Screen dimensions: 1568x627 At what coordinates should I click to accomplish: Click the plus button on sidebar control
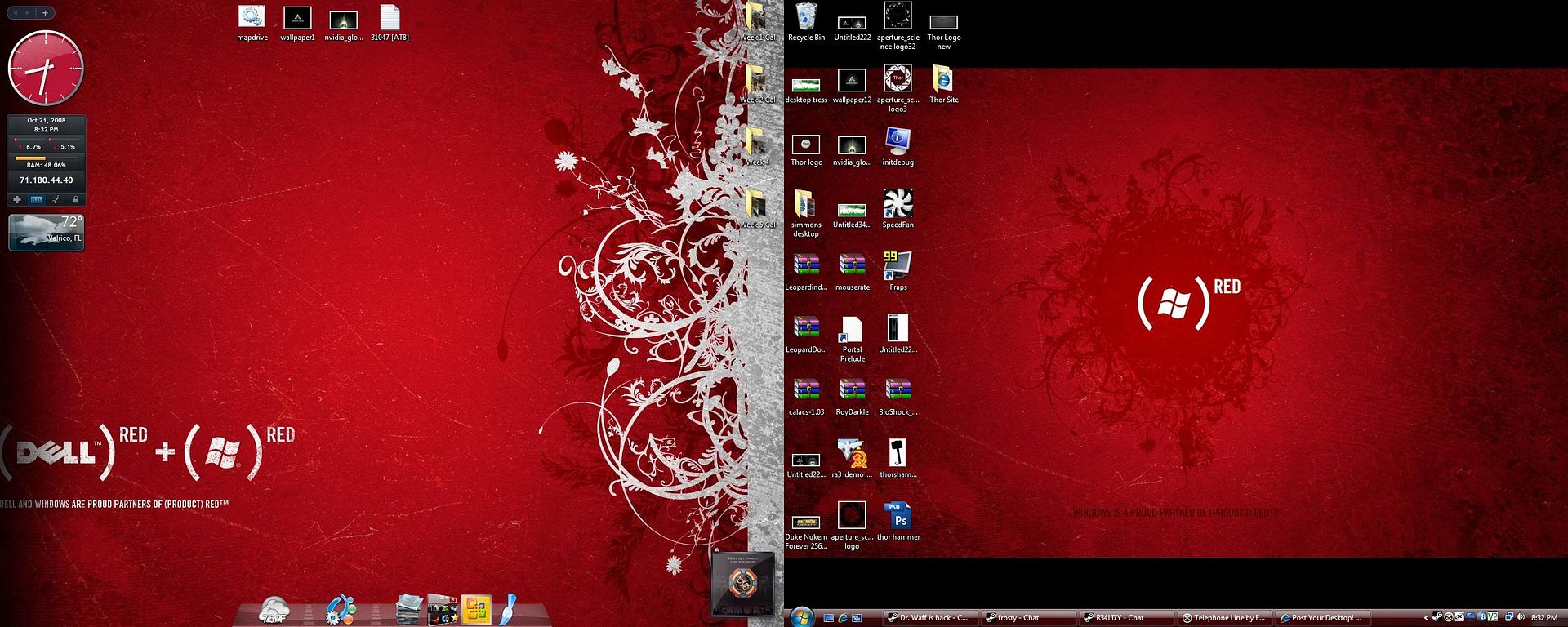45,12
